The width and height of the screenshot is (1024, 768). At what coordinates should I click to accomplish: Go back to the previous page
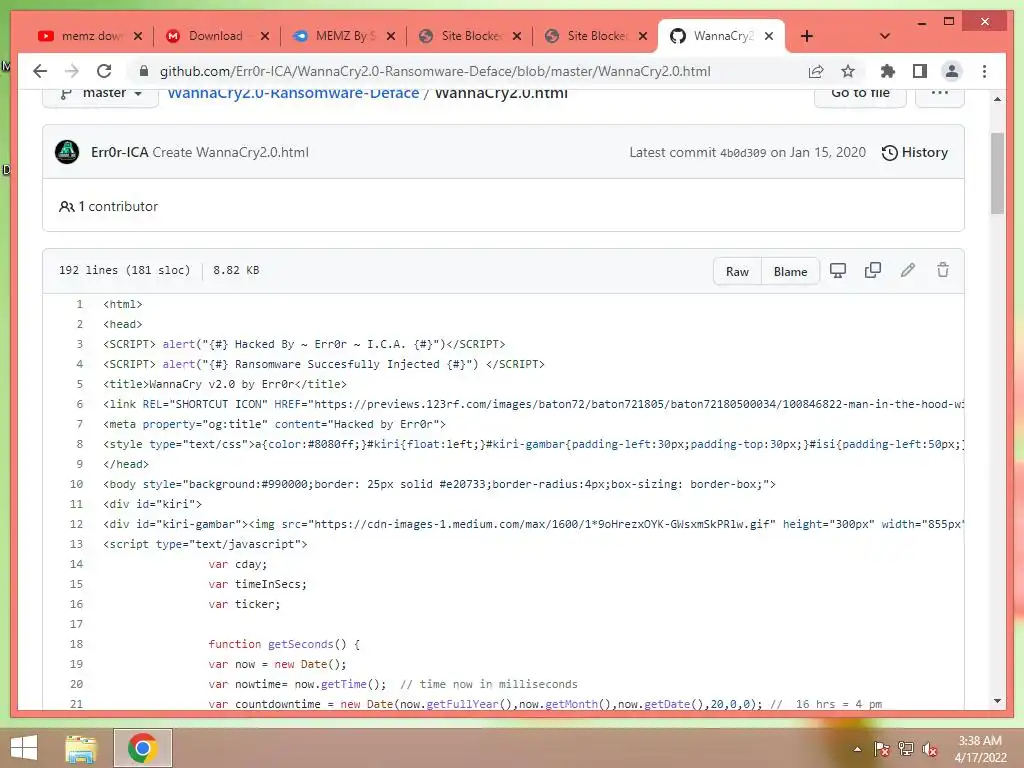point(40,71)
